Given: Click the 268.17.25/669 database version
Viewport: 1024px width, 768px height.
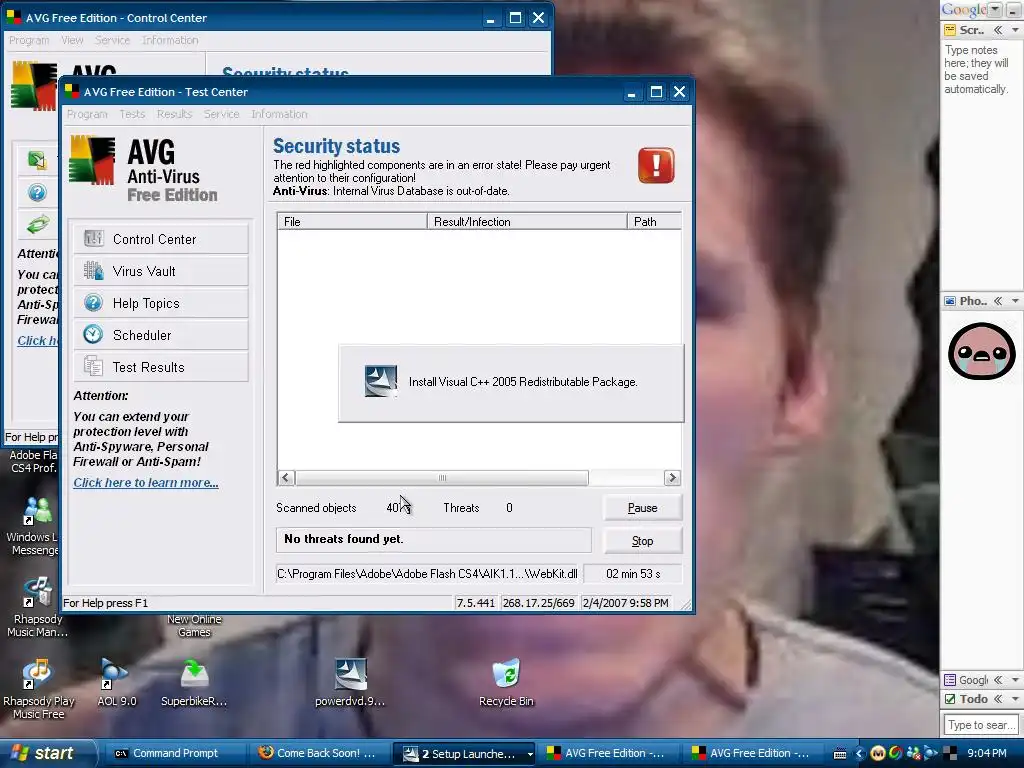Looking at the screenshot, I should 539,603.
